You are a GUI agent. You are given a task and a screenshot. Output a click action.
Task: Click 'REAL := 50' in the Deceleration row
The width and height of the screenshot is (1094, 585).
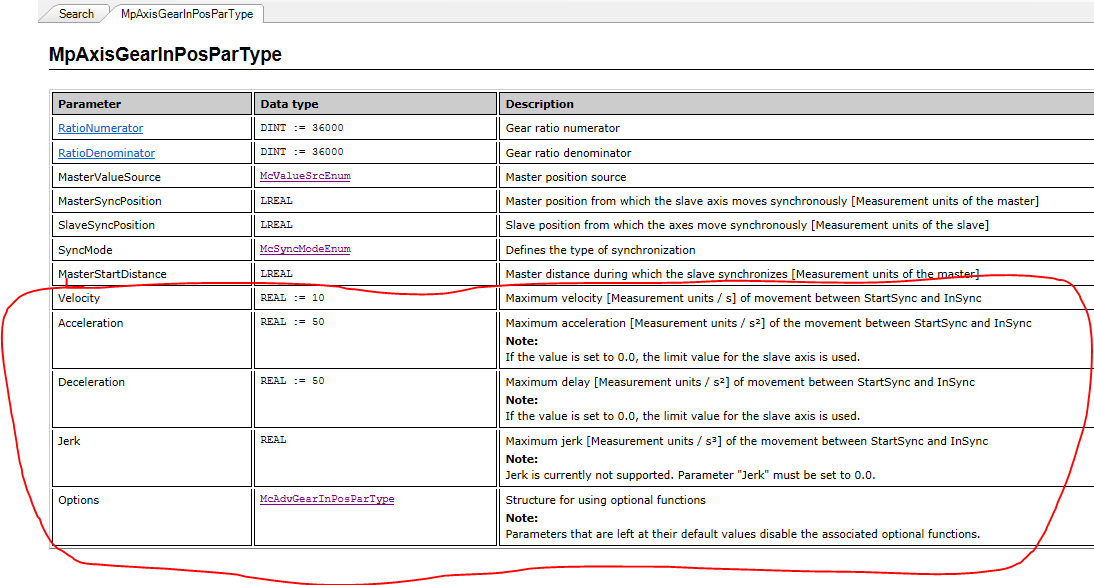pos(292,380)
